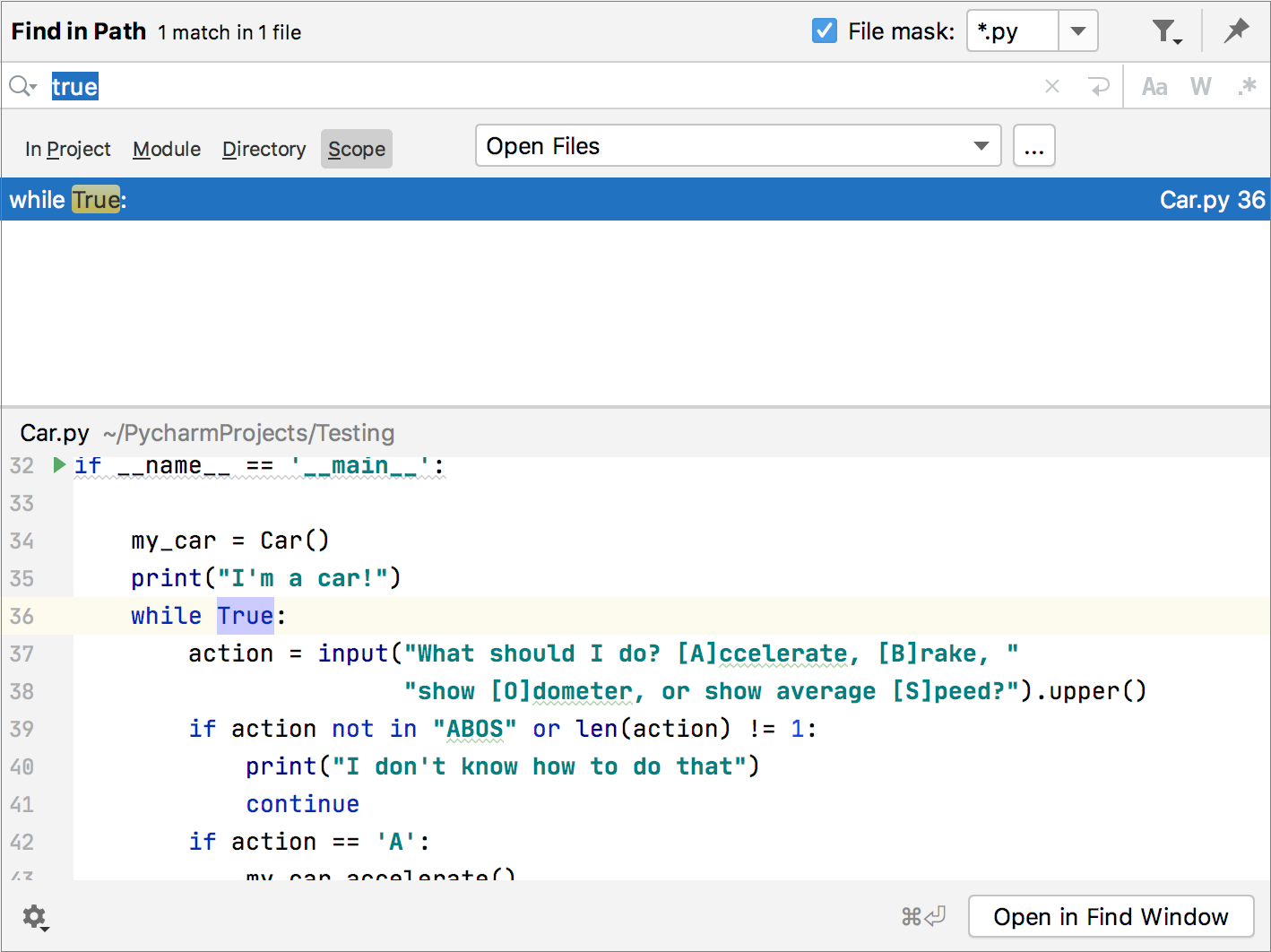Open the filter options funnel icon

coord(1166,30)
